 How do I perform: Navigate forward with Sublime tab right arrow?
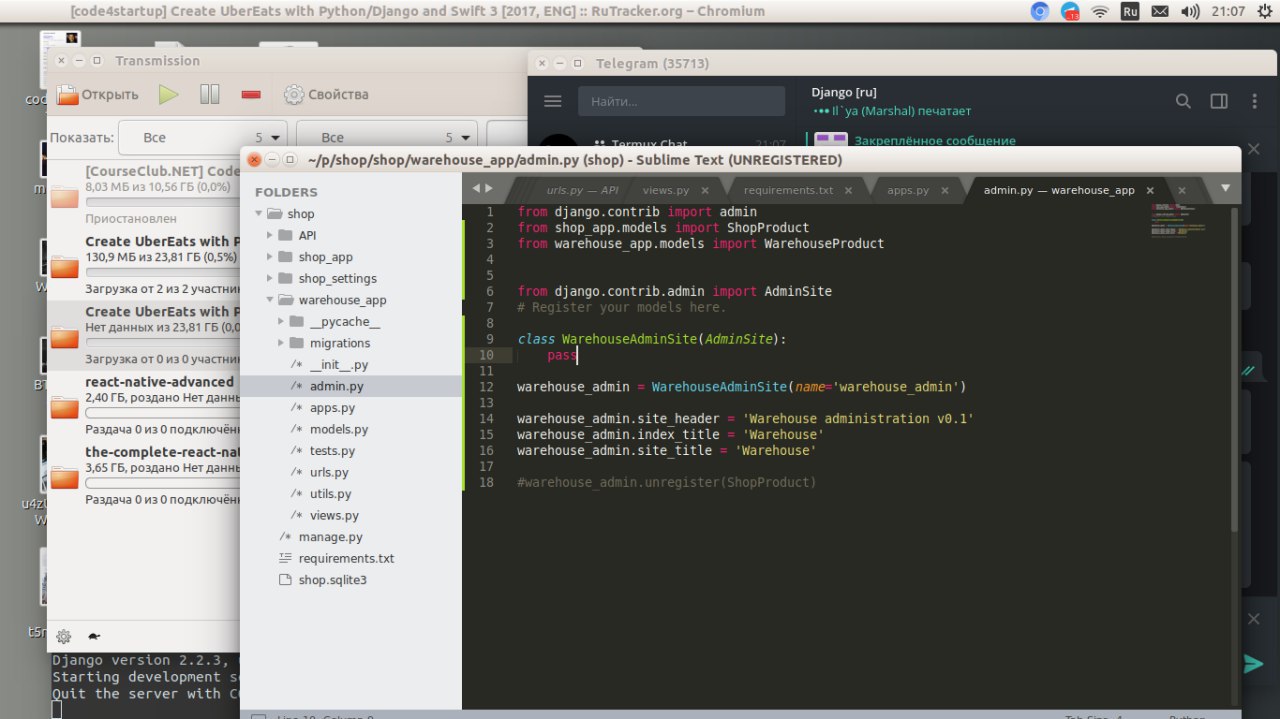coord(489,188)
